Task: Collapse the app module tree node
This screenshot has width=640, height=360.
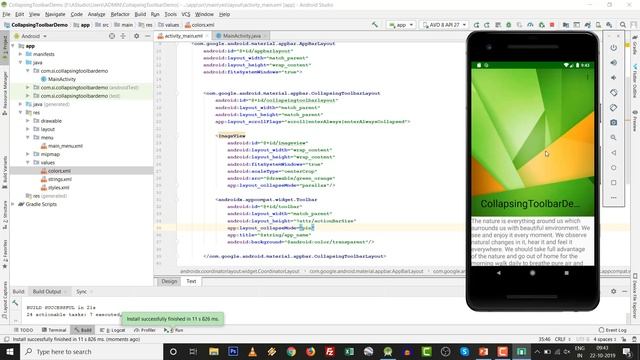Action: click(x=13, y=46)
